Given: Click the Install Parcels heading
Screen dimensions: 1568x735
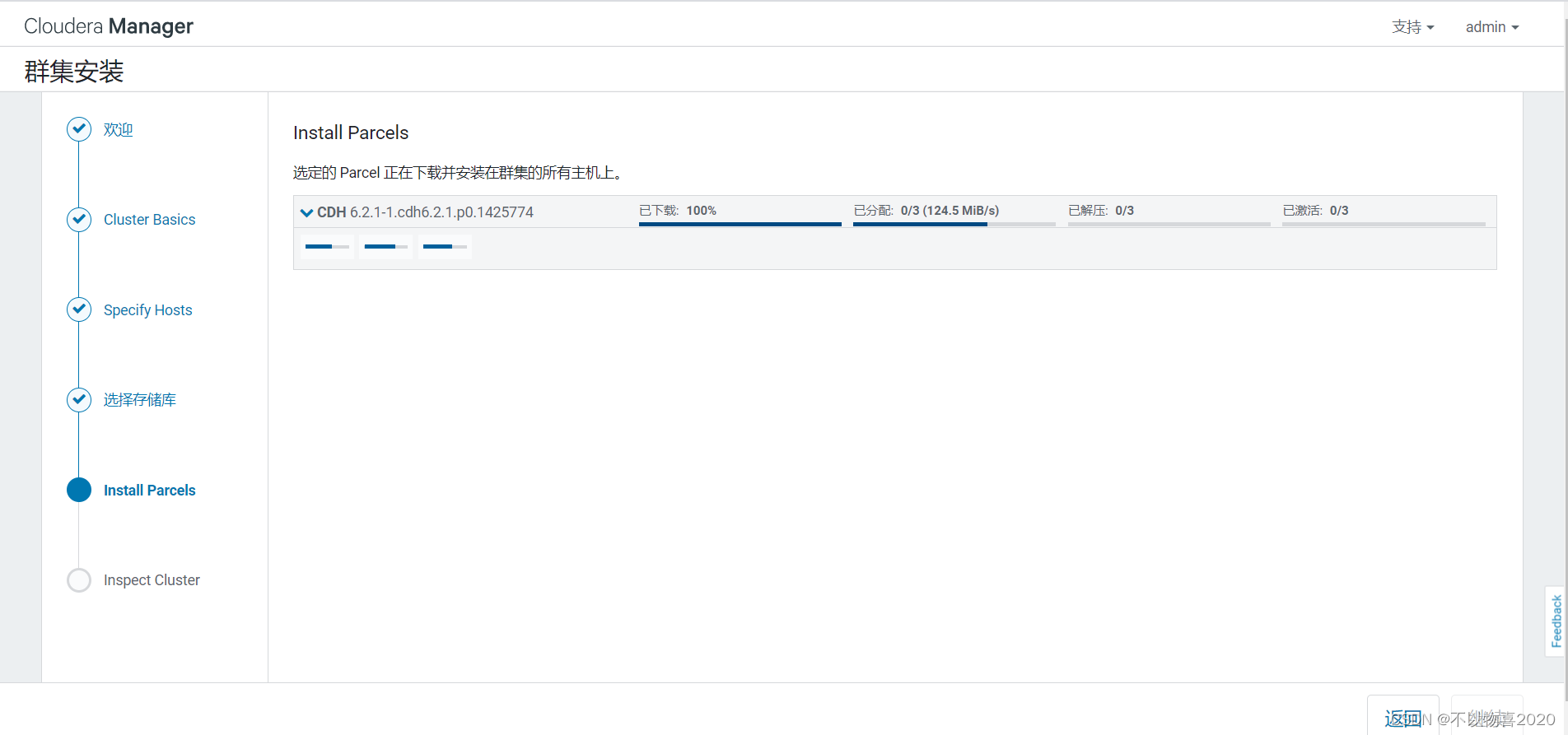Looking at the screenshot, I should point(351,133).
